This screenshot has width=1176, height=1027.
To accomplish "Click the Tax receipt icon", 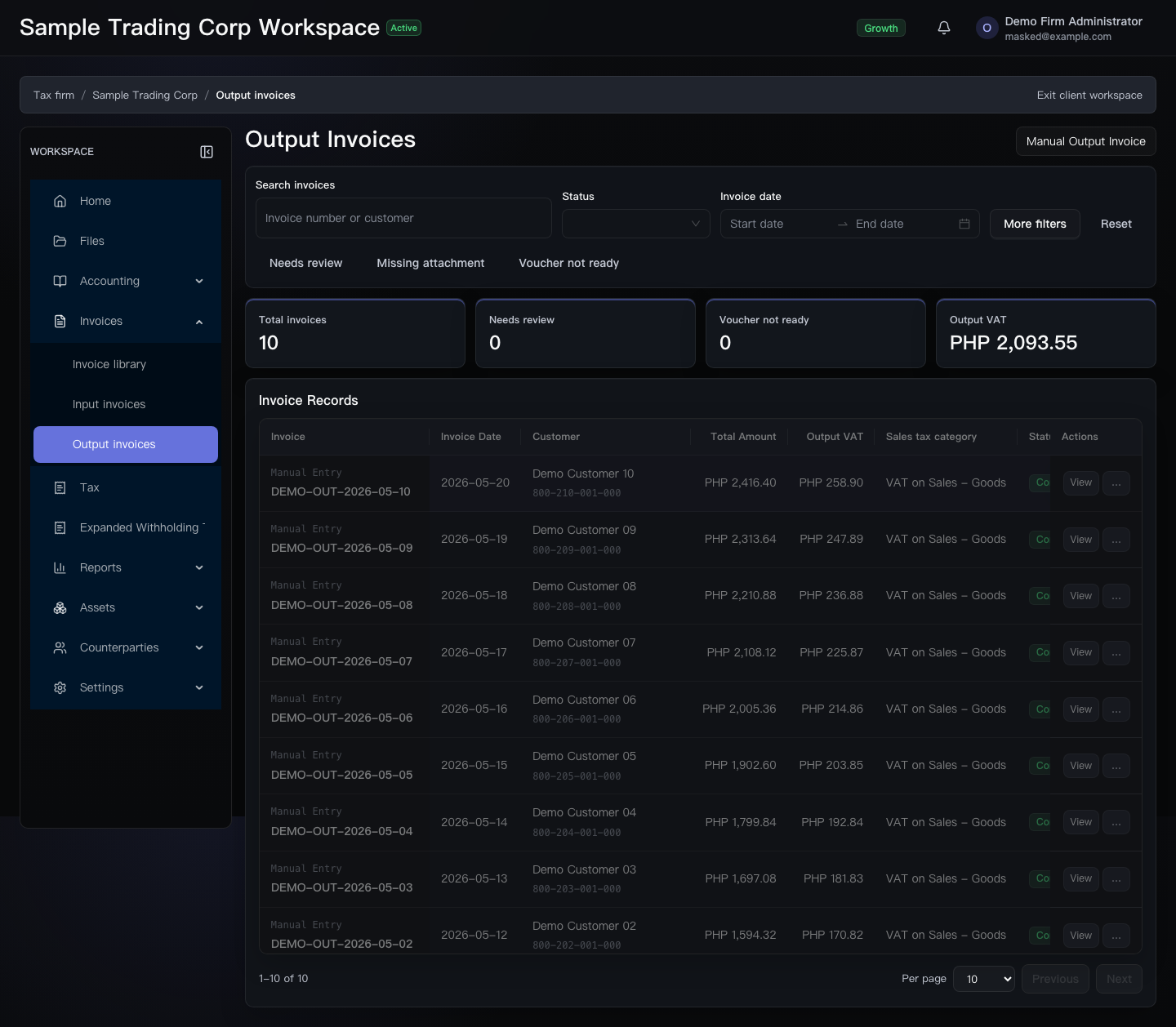I will pyautogui.click(x=60, y=487).
